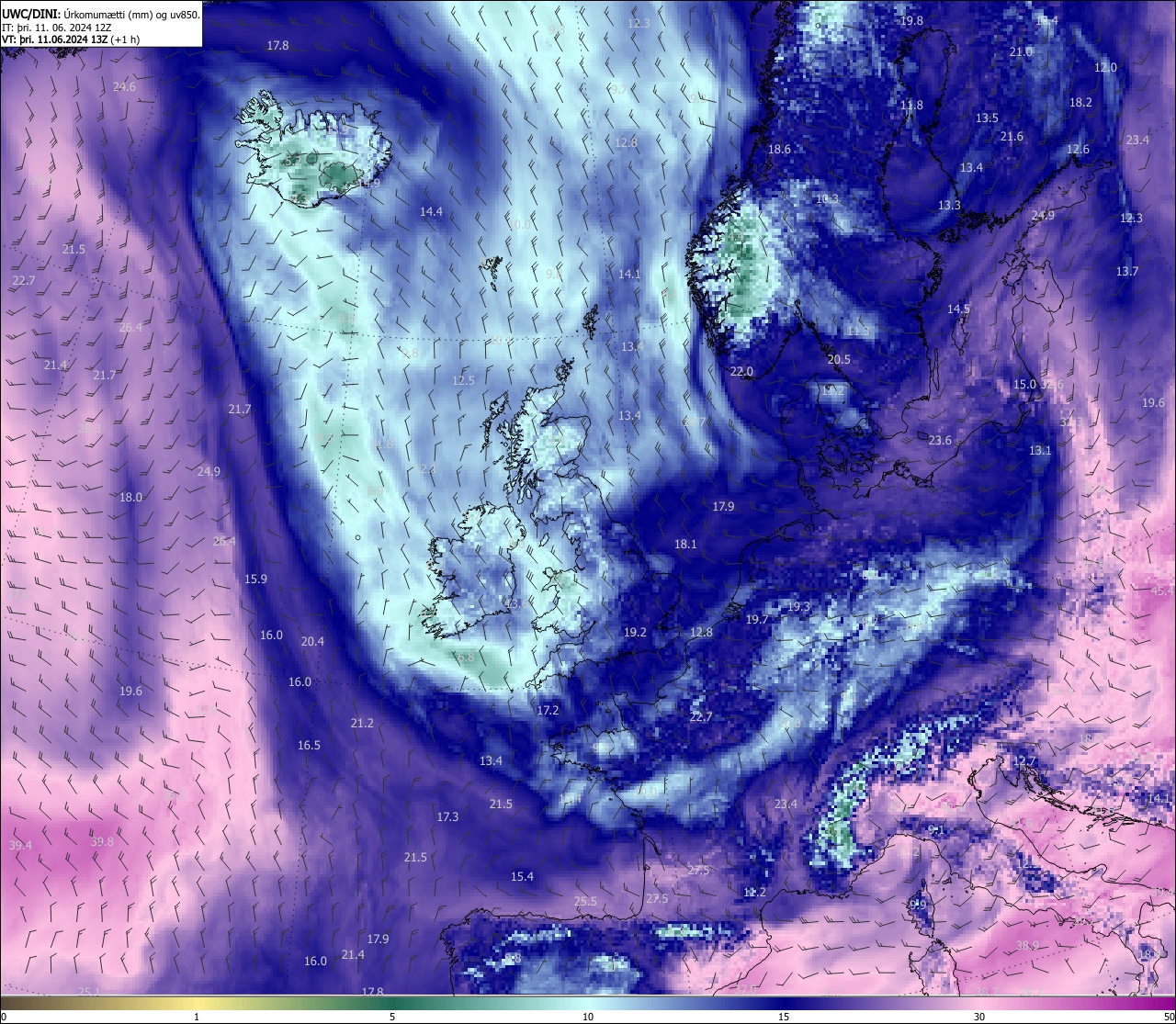Click the 'VT: þri. 11.06.2024 13Z (+1 h)' line
The width and height of the screenshot is (1176, 1024).
coord(71,39)
